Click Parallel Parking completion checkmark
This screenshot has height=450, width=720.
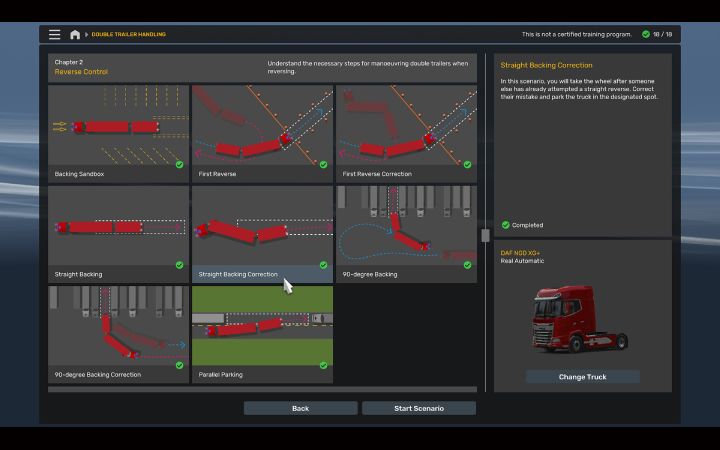tap(323, 365)
